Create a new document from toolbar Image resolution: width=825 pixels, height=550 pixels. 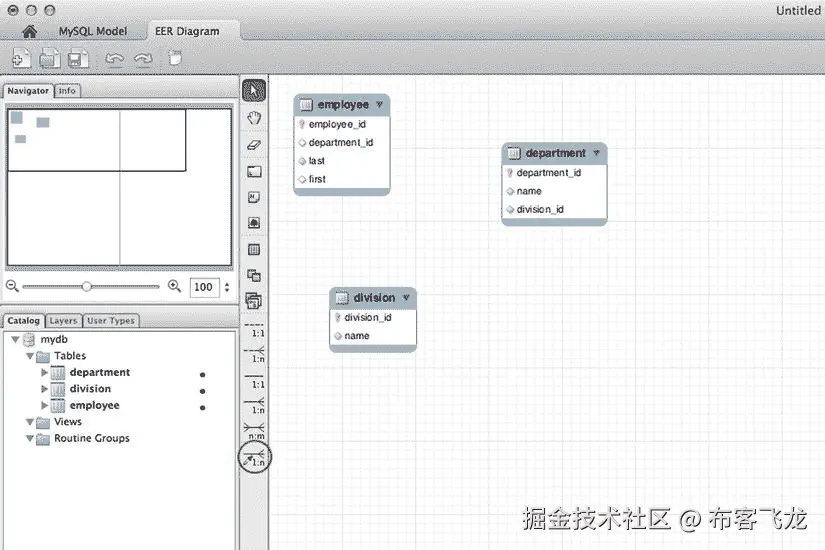click(21, 58)
